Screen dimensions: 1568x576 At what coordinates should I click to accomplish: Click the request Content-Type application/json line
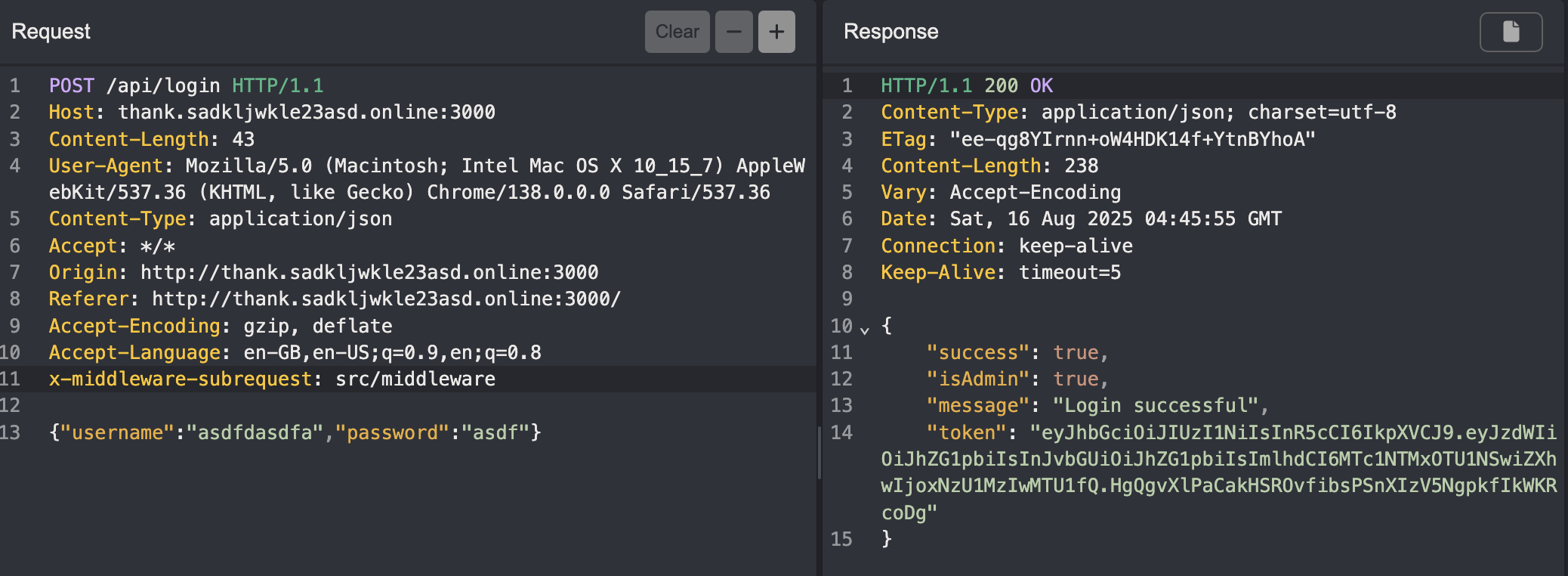pyautogui.click(x=221, y=219)
